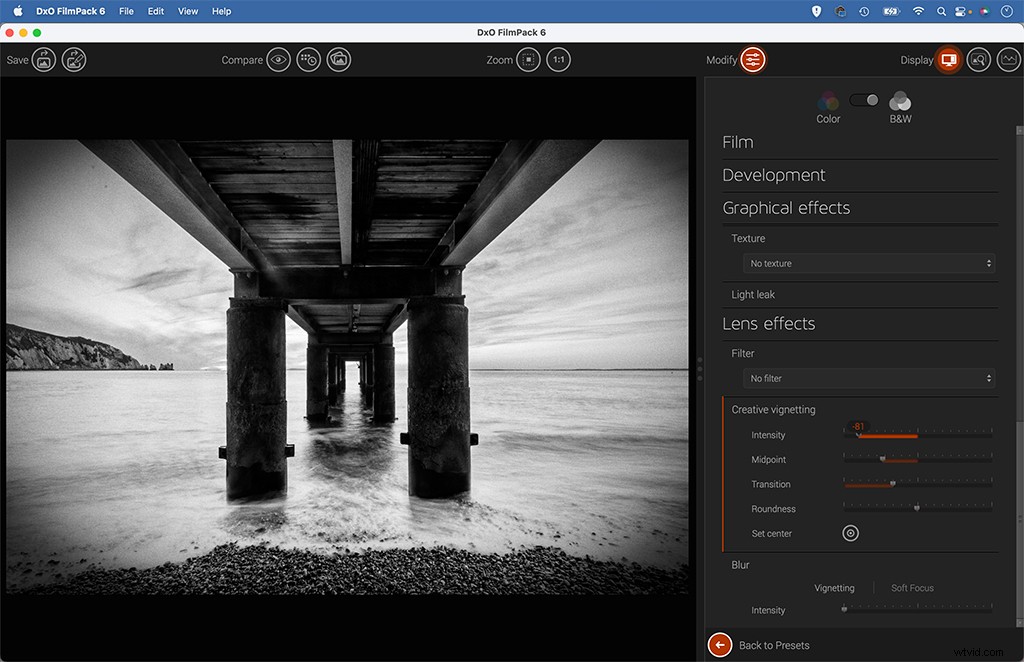The height and width of the screenshot is (662, 1024).
Task: Select the B&W rendering mode
Action: pos(899,107)
